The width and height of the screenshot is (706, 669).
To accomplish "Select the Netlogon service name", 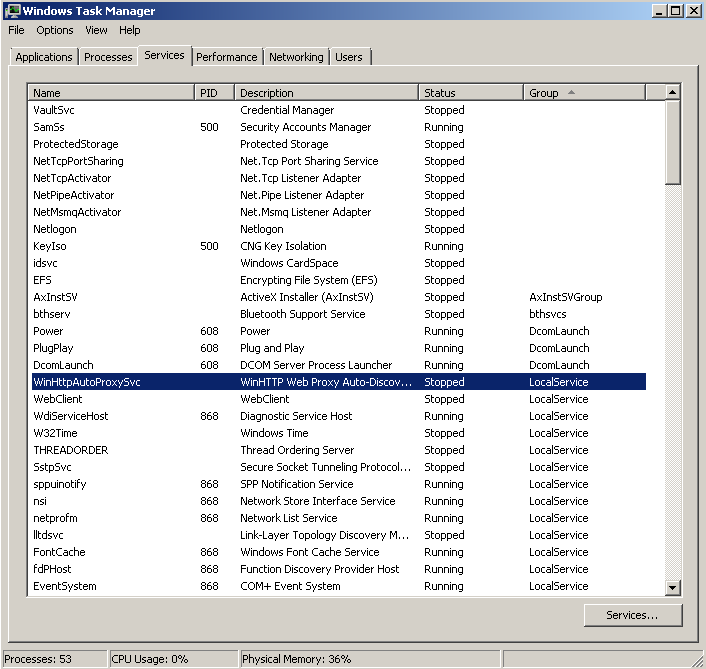I will coord(54,230).
